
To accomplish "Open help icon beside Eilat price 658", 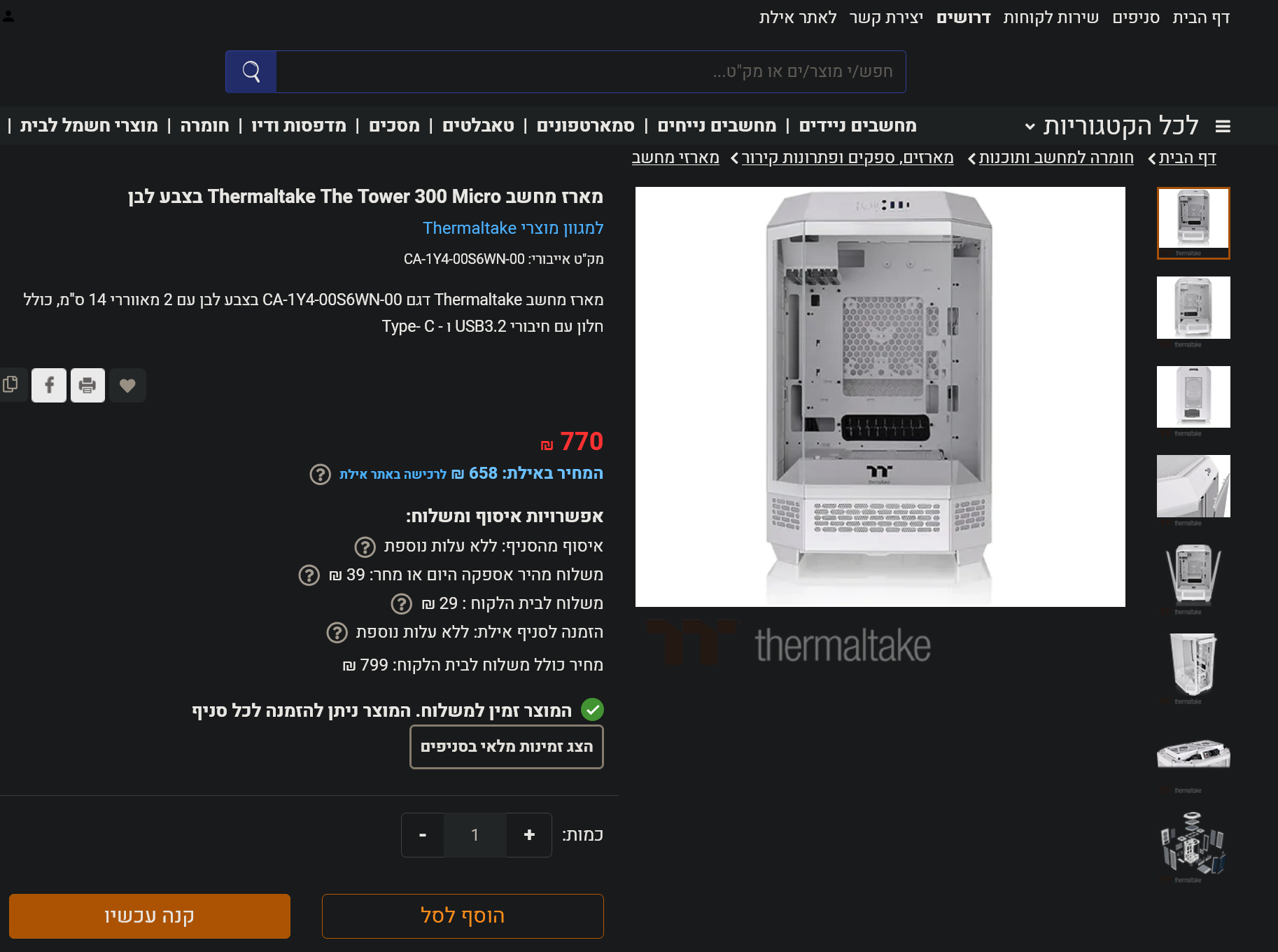I will (x=320, y=475).
